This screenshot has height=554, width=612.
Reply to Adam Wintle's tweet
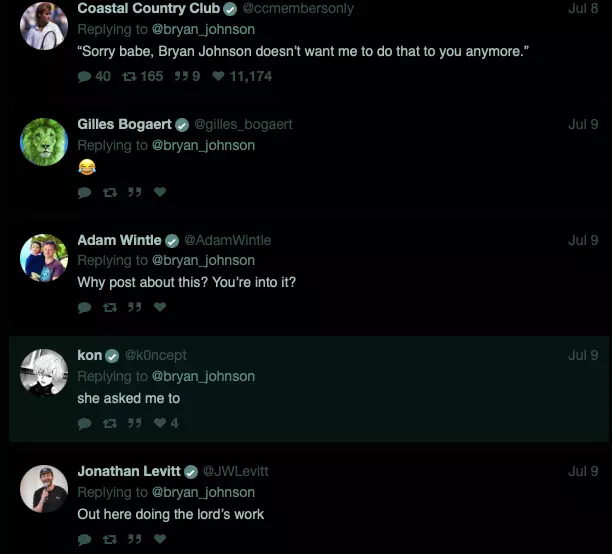84,308
